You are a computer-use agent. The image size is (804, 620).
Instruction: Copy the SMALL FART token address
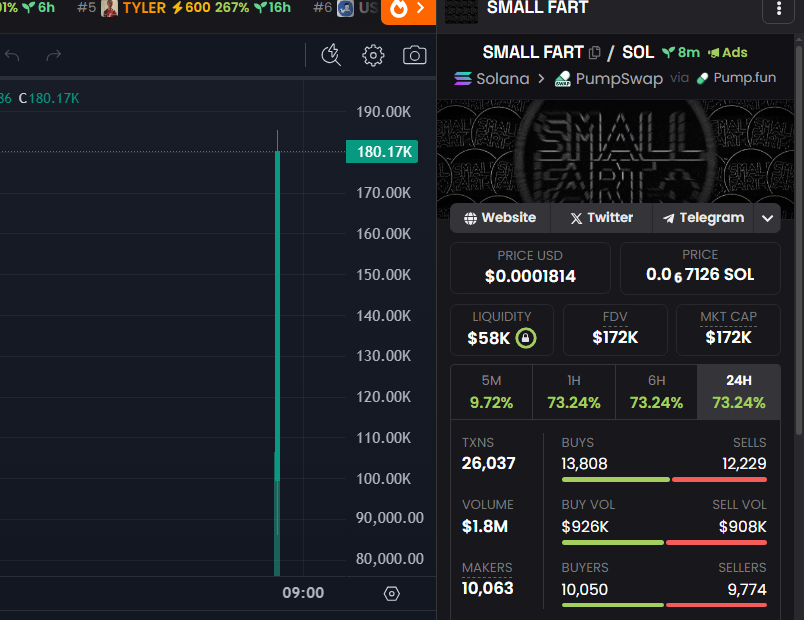[595, 52]
